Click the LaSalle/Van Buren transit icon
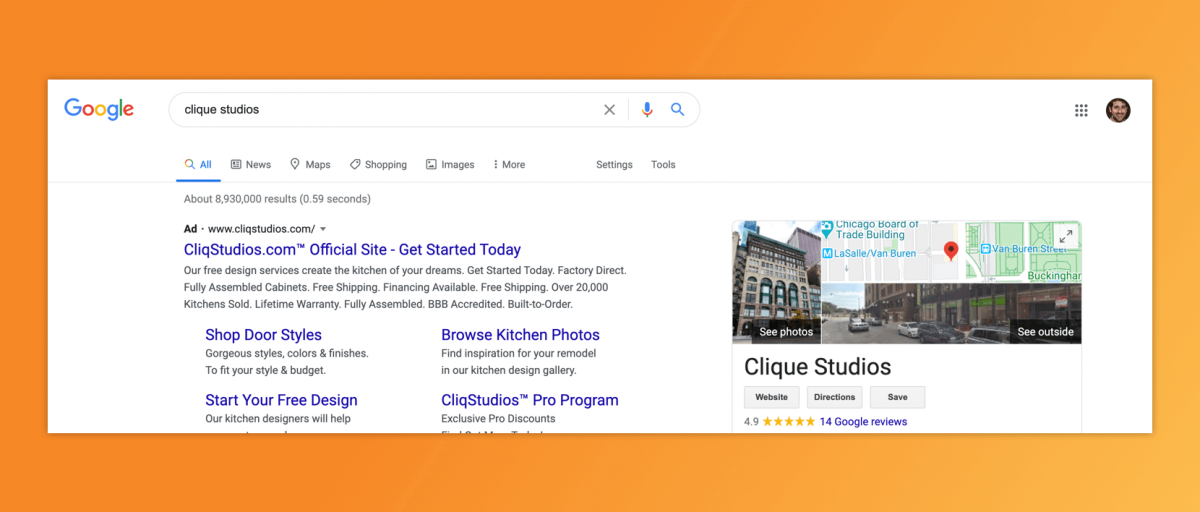 828,254
